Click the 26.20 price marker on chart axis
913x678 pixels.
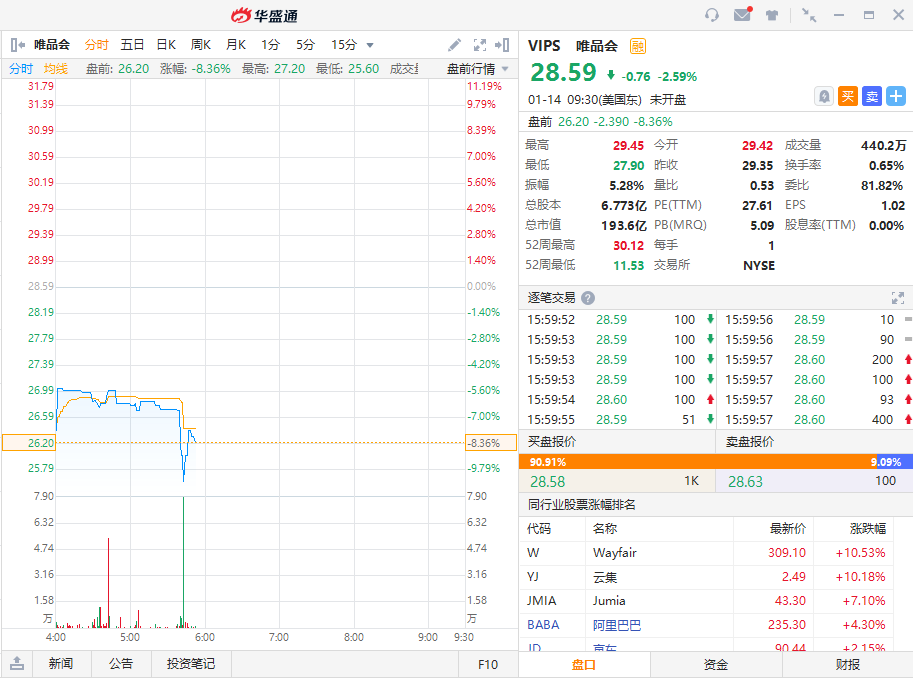pyautogui.click(x=29, y=443)
